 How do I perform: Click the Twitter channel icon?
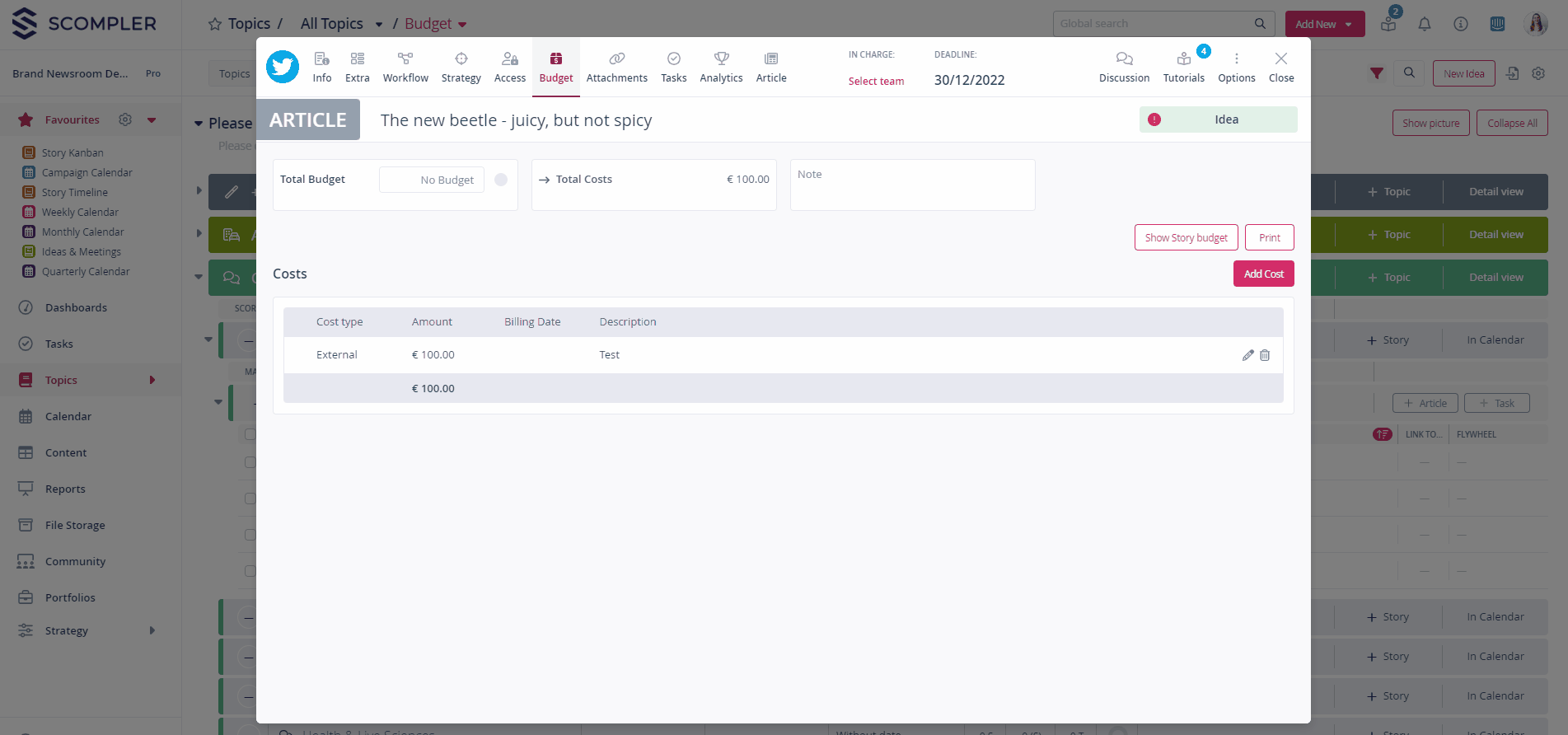(283, 67)
